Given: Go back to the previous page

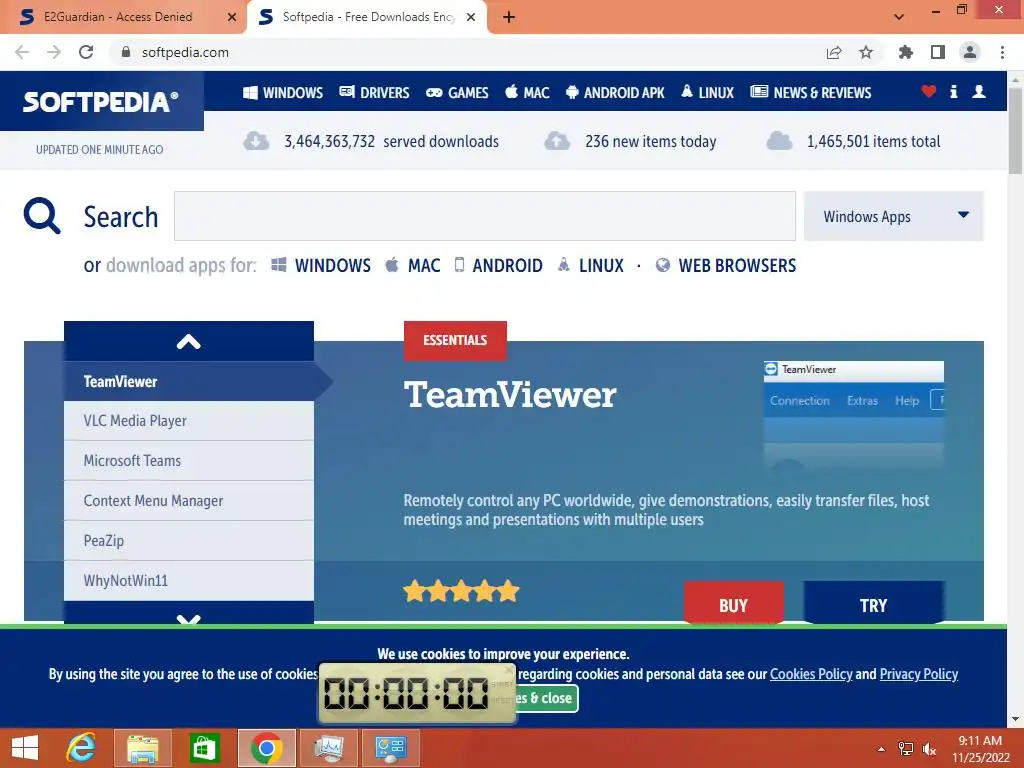Looking at the screenshot, I should tap(22, 52).
